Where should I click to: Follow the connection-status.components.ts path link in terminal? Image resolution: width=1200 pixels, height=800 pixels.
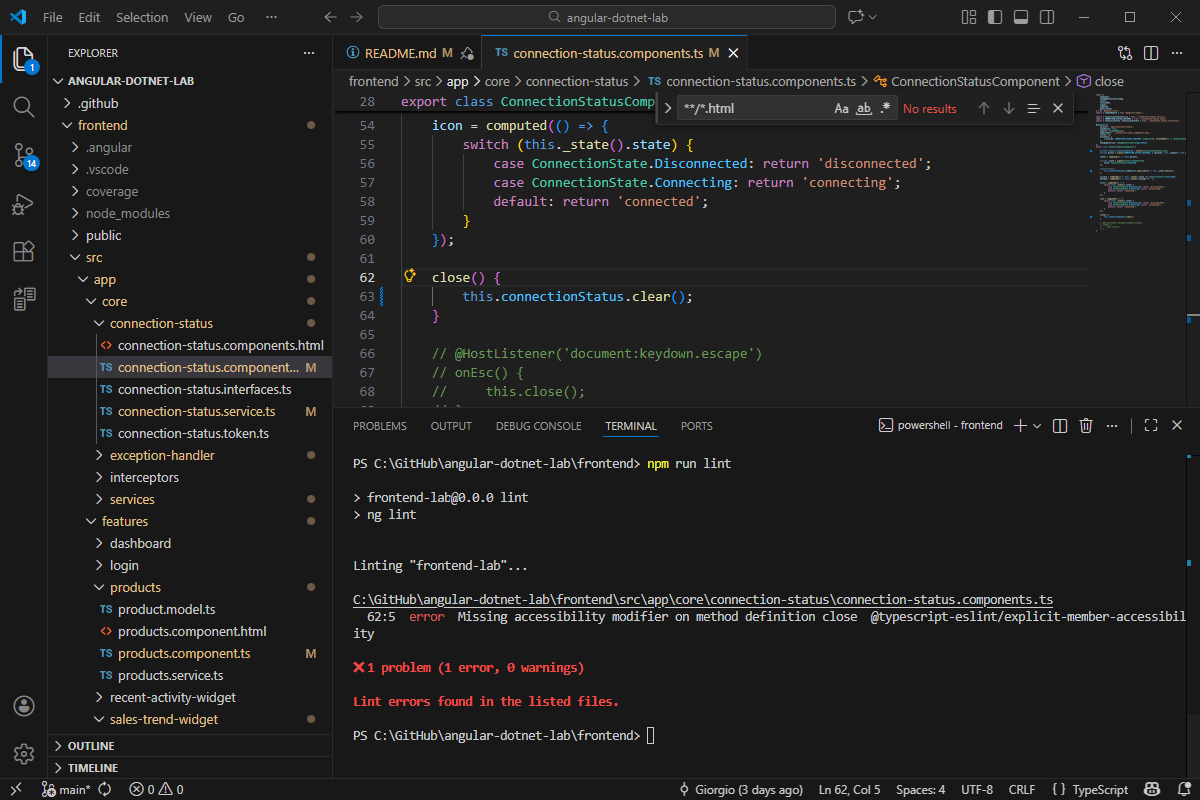(x=703, y=599)
